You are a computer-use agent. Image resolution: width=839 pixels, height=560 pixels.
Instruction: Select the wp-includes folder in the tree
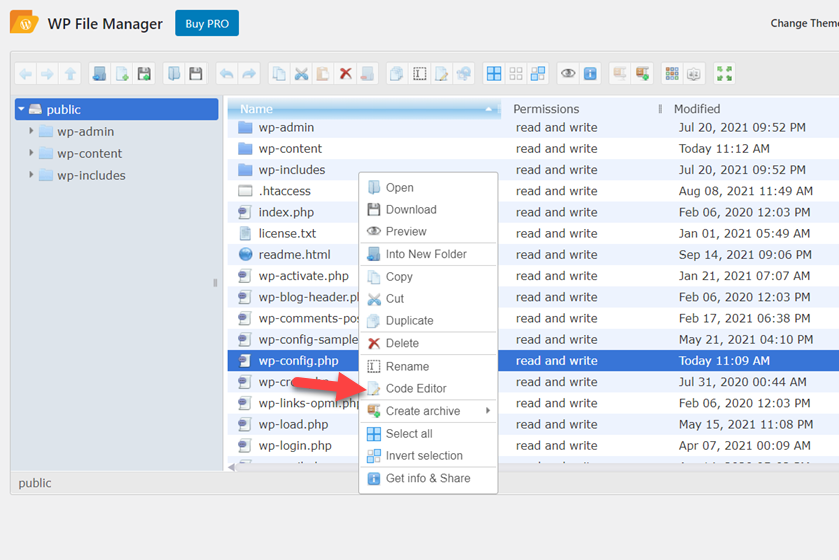coord(91,175)
